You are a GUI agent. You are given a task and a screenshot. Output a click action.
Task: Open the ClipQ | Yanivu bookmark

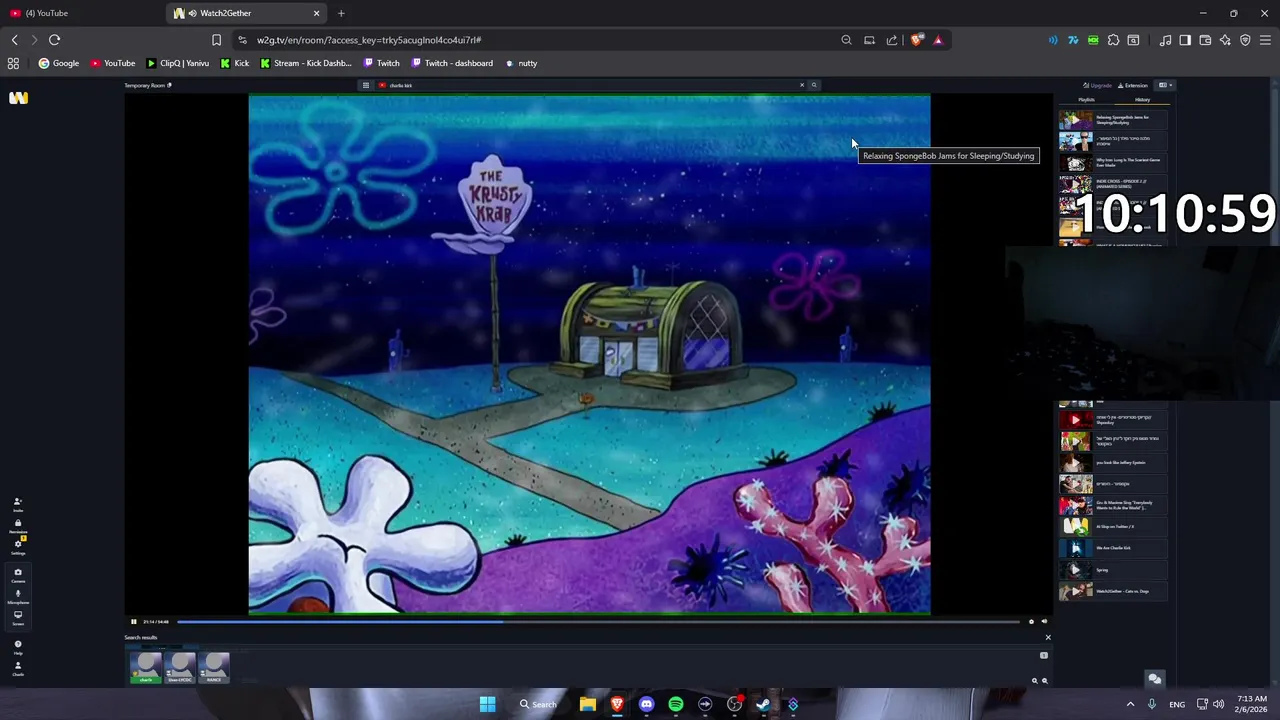pyautogui.click(x=178, y=63)
